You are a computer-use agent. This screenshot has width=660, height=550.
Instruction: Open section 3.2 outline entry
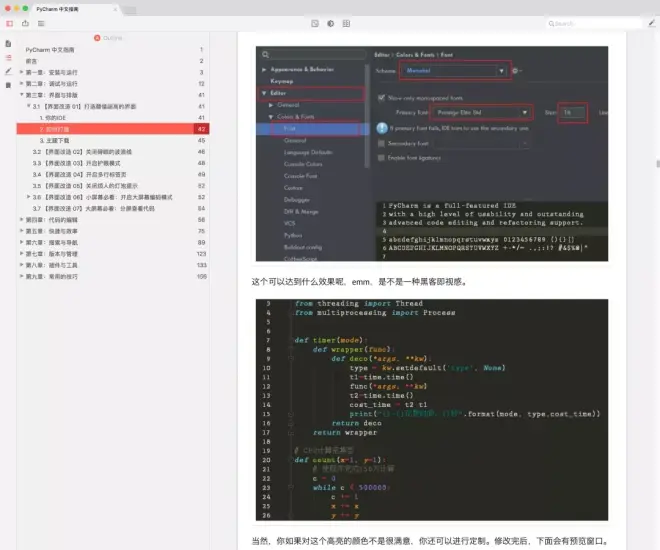click(x=82, y=152)
